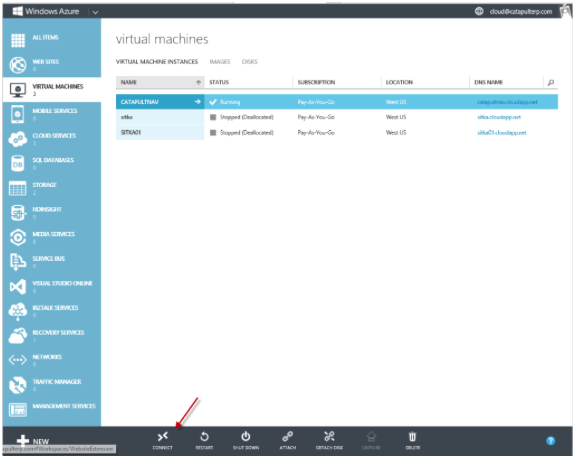Open the SQL Databases DB icon
This screenshot has height=457, width=573.
point(18,164)
